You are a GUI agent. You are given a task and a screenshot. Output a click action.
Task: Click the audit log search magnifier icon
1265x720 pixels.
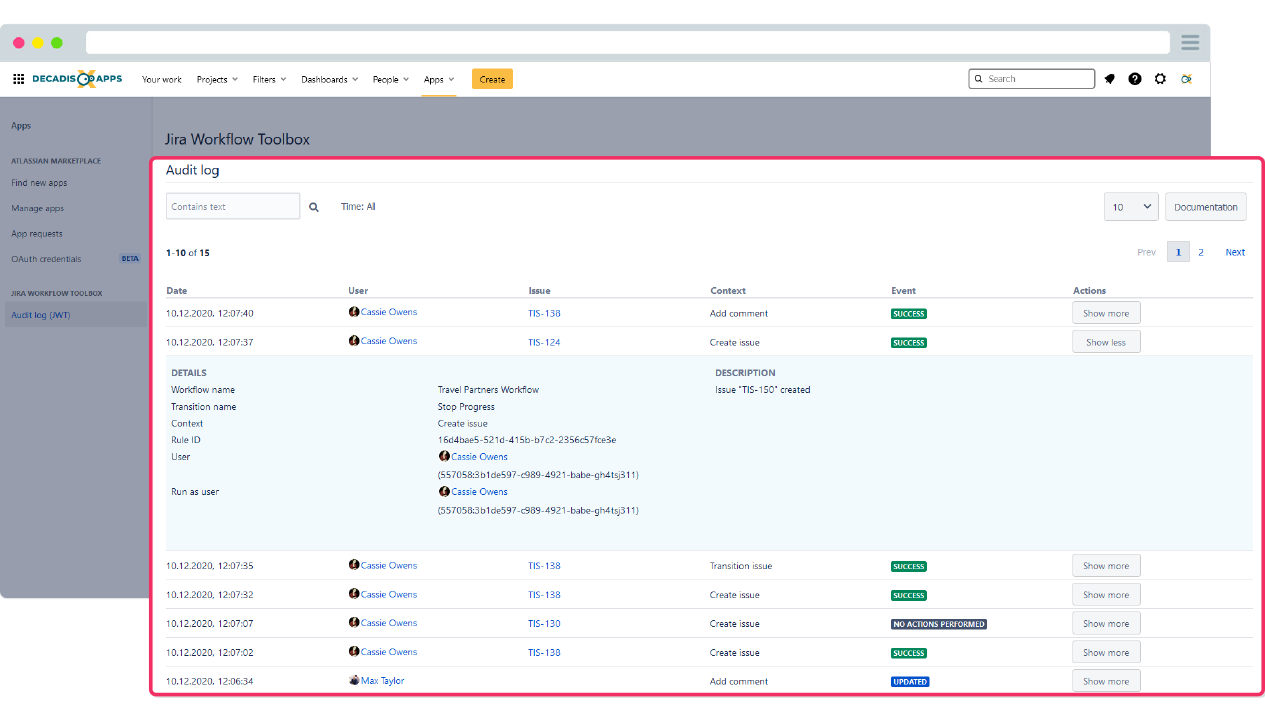point(314,207)
